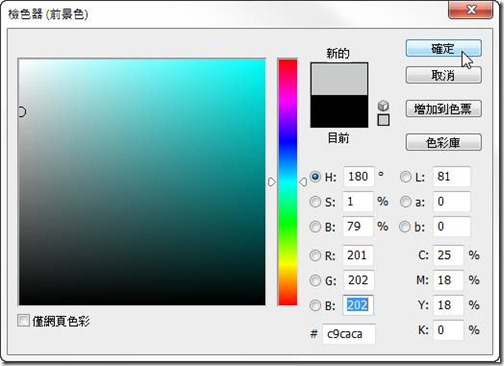The width and height of the screenshot is (504, 366).
Task: Click the left hue slider arrow
Action: (272, 182)
